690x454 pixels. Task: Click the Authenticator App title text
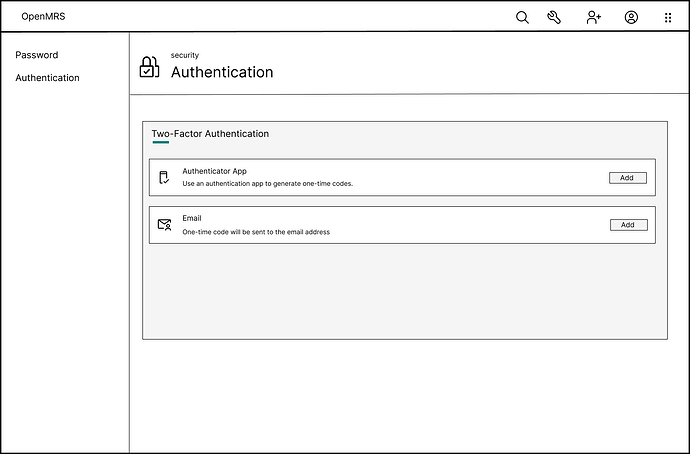[x=214, y=171]
